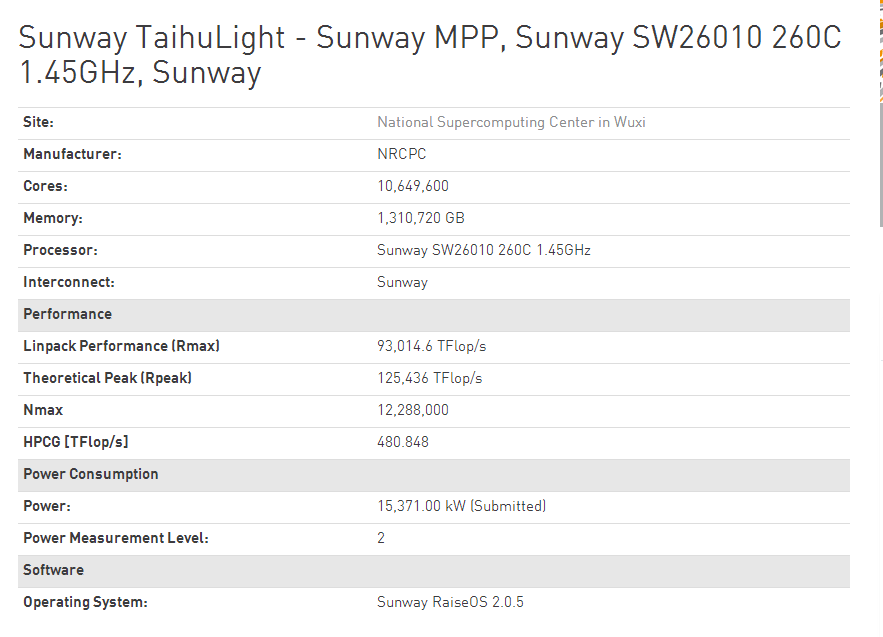Click the HPCG value 480.848
883x637 pixels.
tap(402, 442)
